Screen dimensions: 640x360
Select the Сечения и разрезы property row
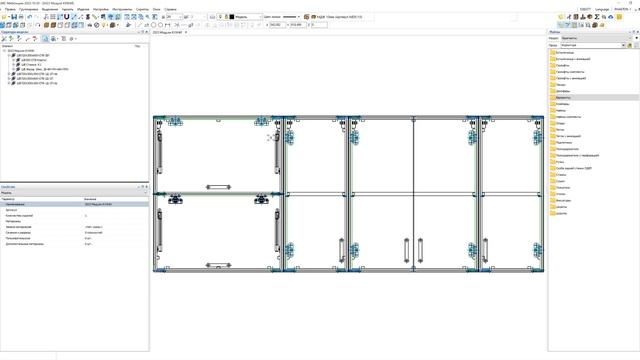click(x=74, y=233)
